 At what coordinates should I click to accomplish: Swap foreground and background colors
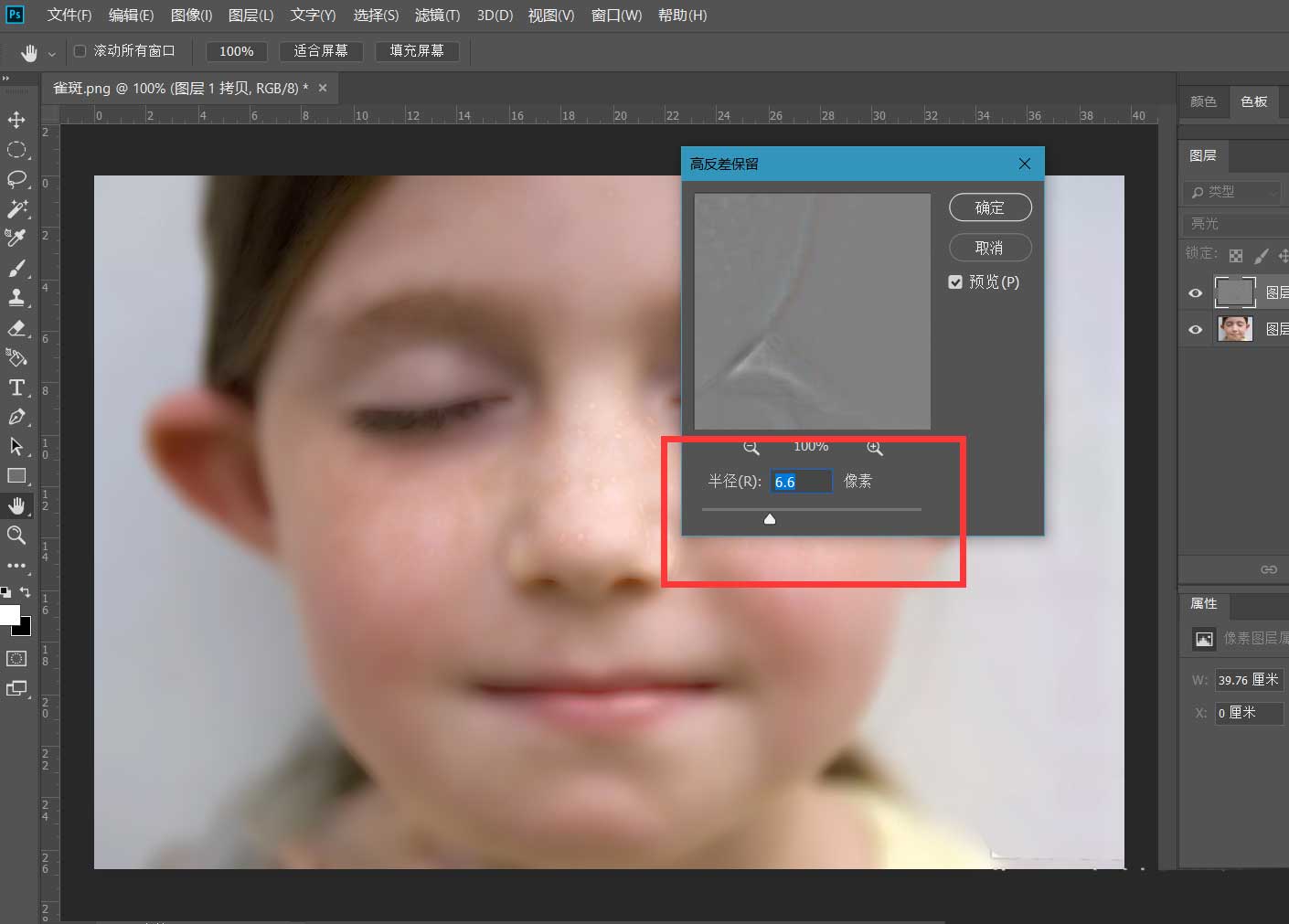[25, 592]
